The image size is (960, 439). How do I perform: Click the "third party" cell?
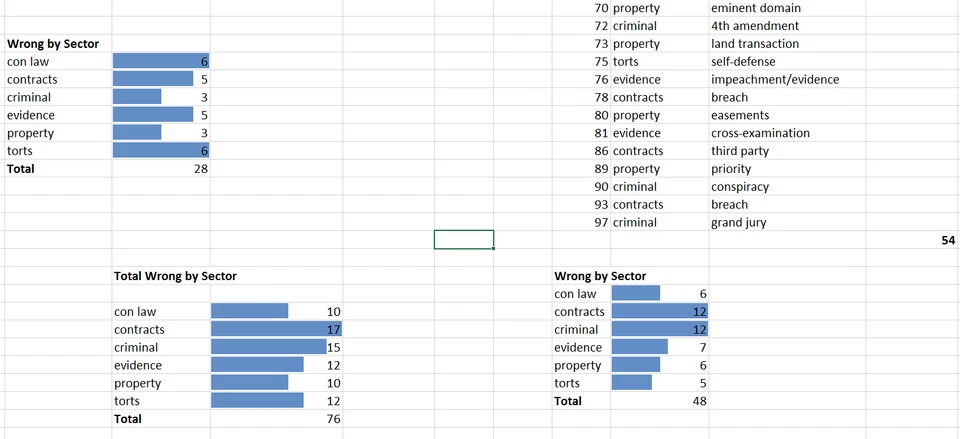pyautogui.click(x=739, y=151)
